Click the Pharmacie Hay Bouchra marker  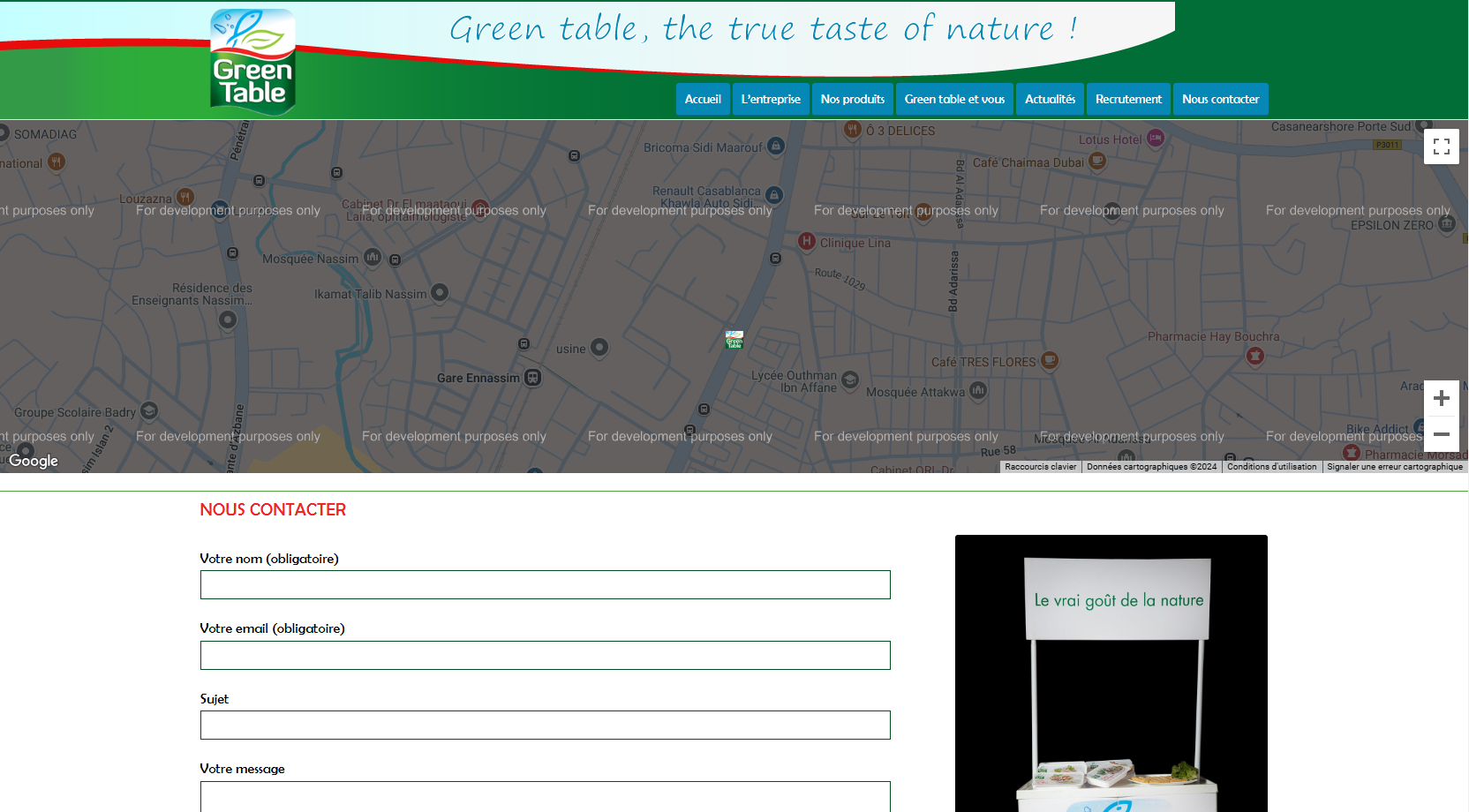[x=1254, y=356]
